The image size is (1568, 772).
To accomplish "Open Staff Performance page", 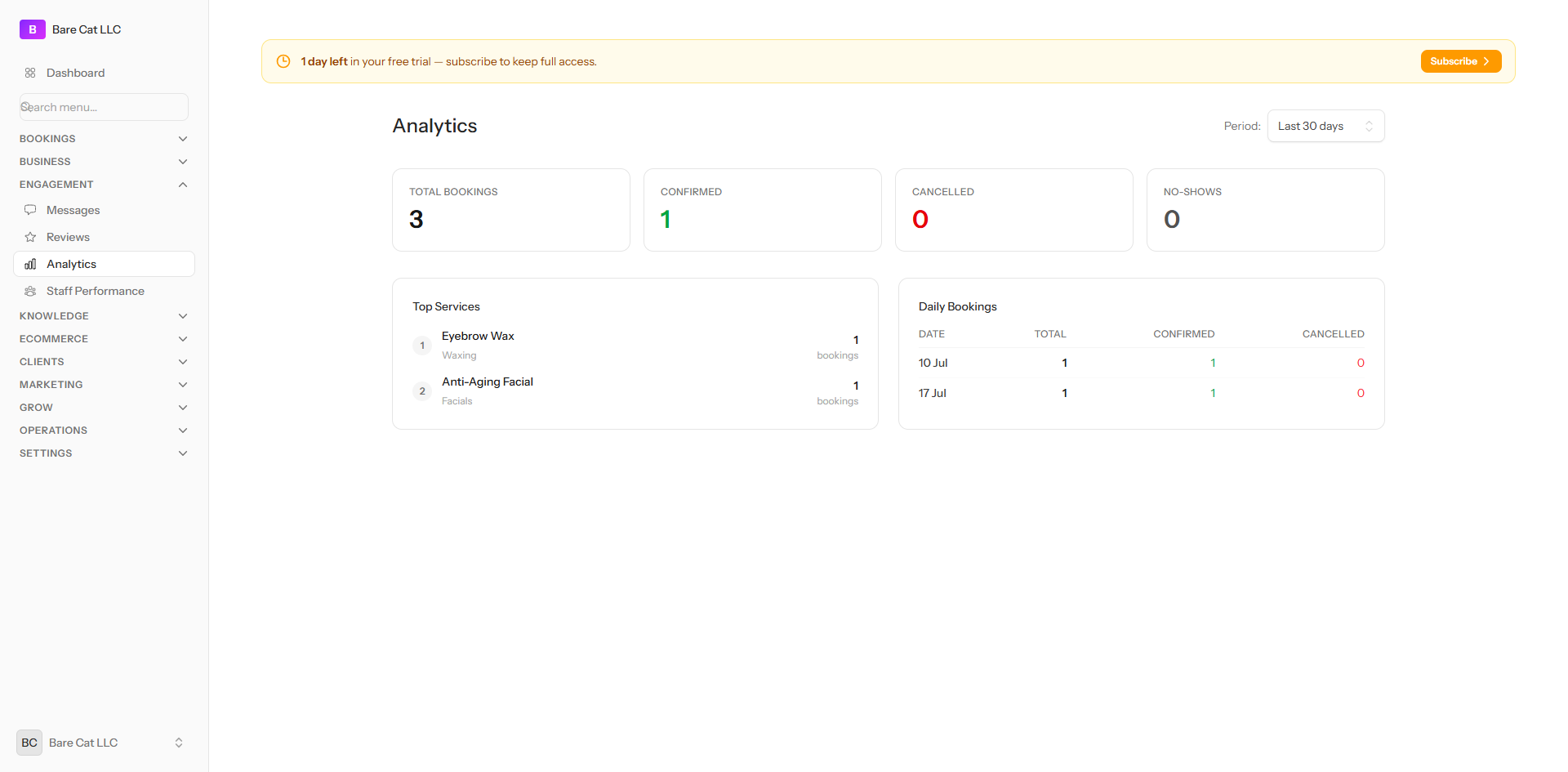I will click(x=104, y=291).
